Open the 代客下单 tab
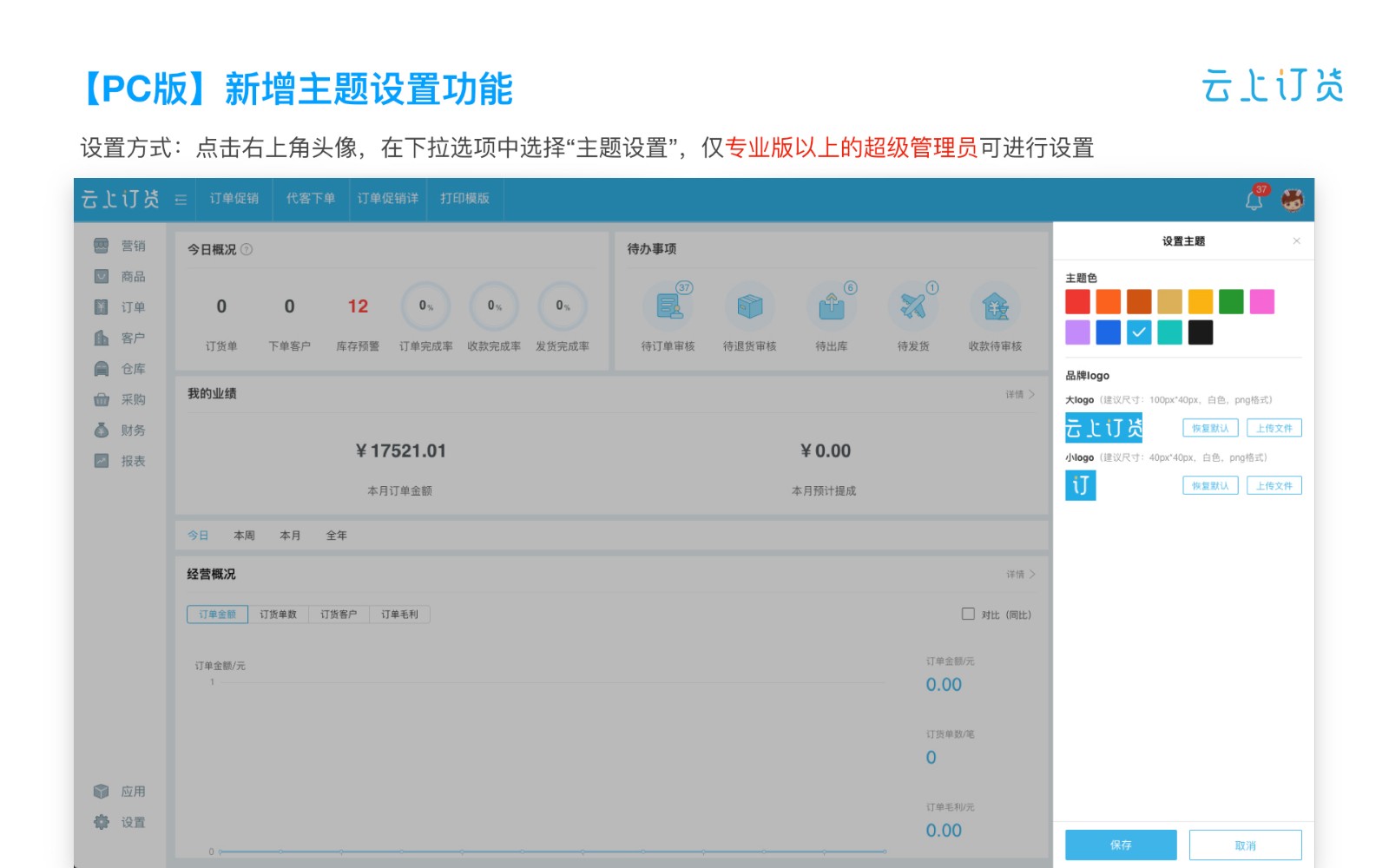 (x=311, y=199)
